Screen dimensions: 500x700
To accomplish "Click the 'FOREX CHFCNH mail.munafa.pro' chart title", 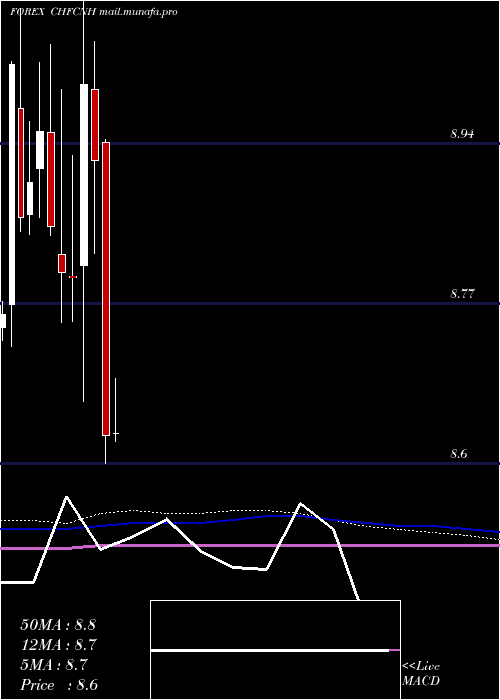I will [x=93, y=12].
